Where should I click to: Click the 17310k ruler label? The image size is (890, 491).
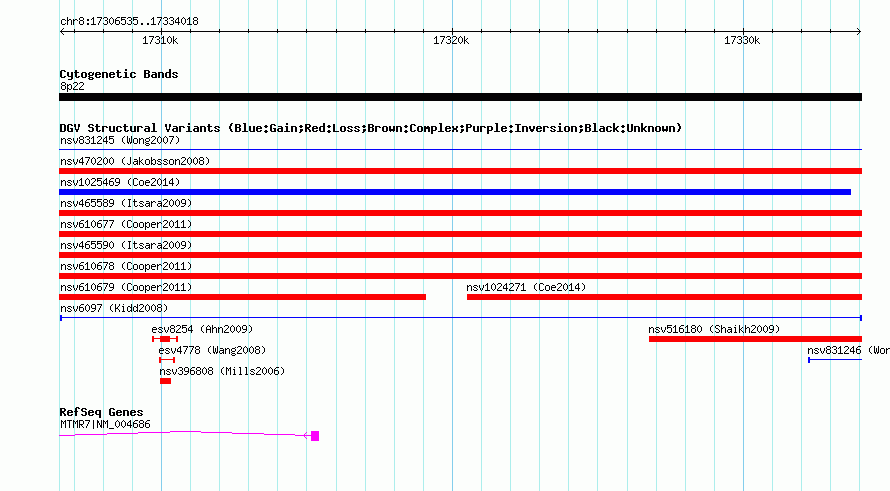[x=160, y=40]
